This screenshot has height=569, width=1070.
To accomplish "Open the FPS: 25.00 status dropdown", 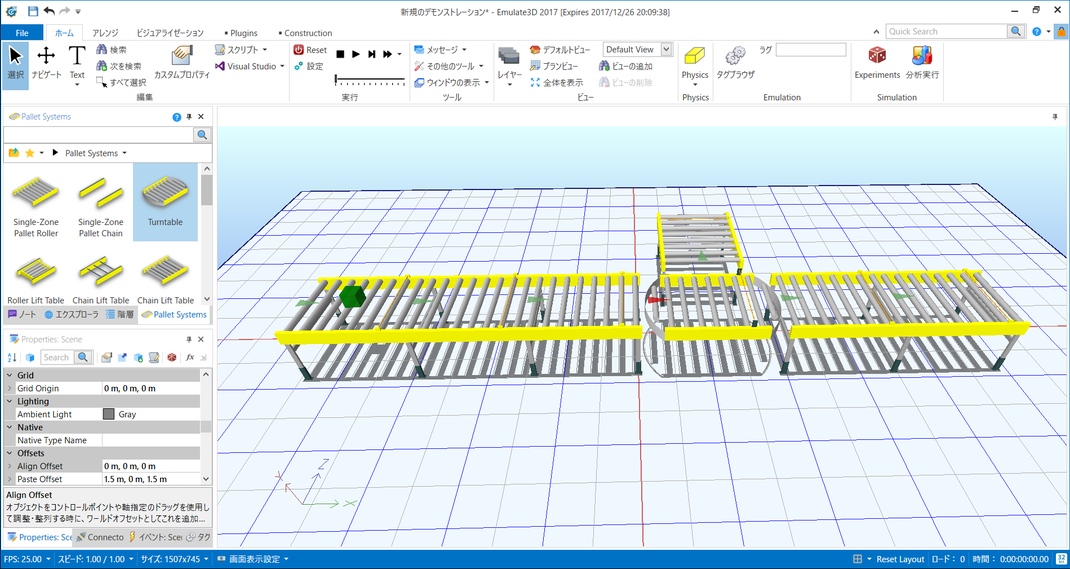I will [27, 559].
